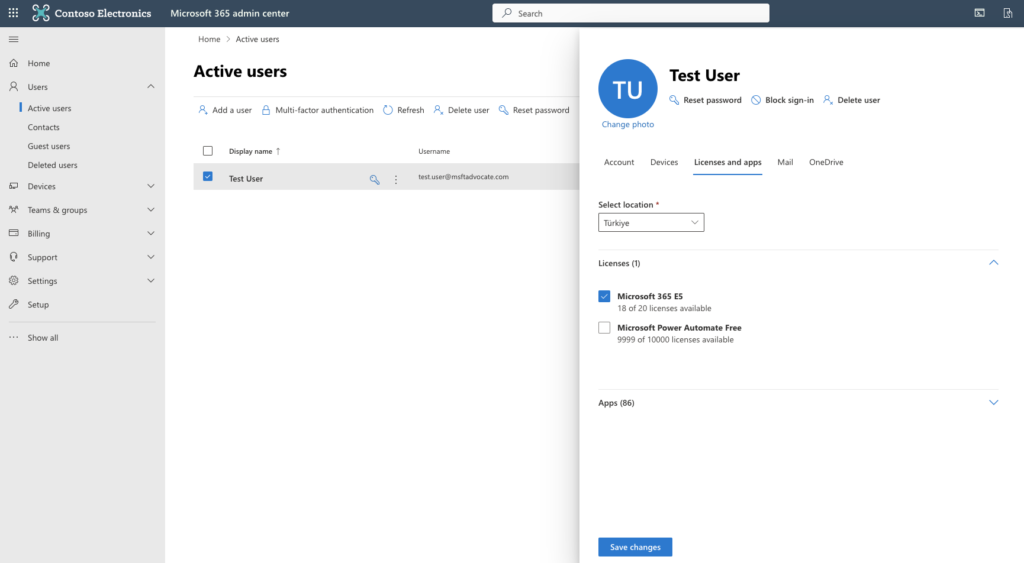Uncheck the Microsoft 365 E5 license
Screen dimensions: 1024x563
(x=604, y=296)
